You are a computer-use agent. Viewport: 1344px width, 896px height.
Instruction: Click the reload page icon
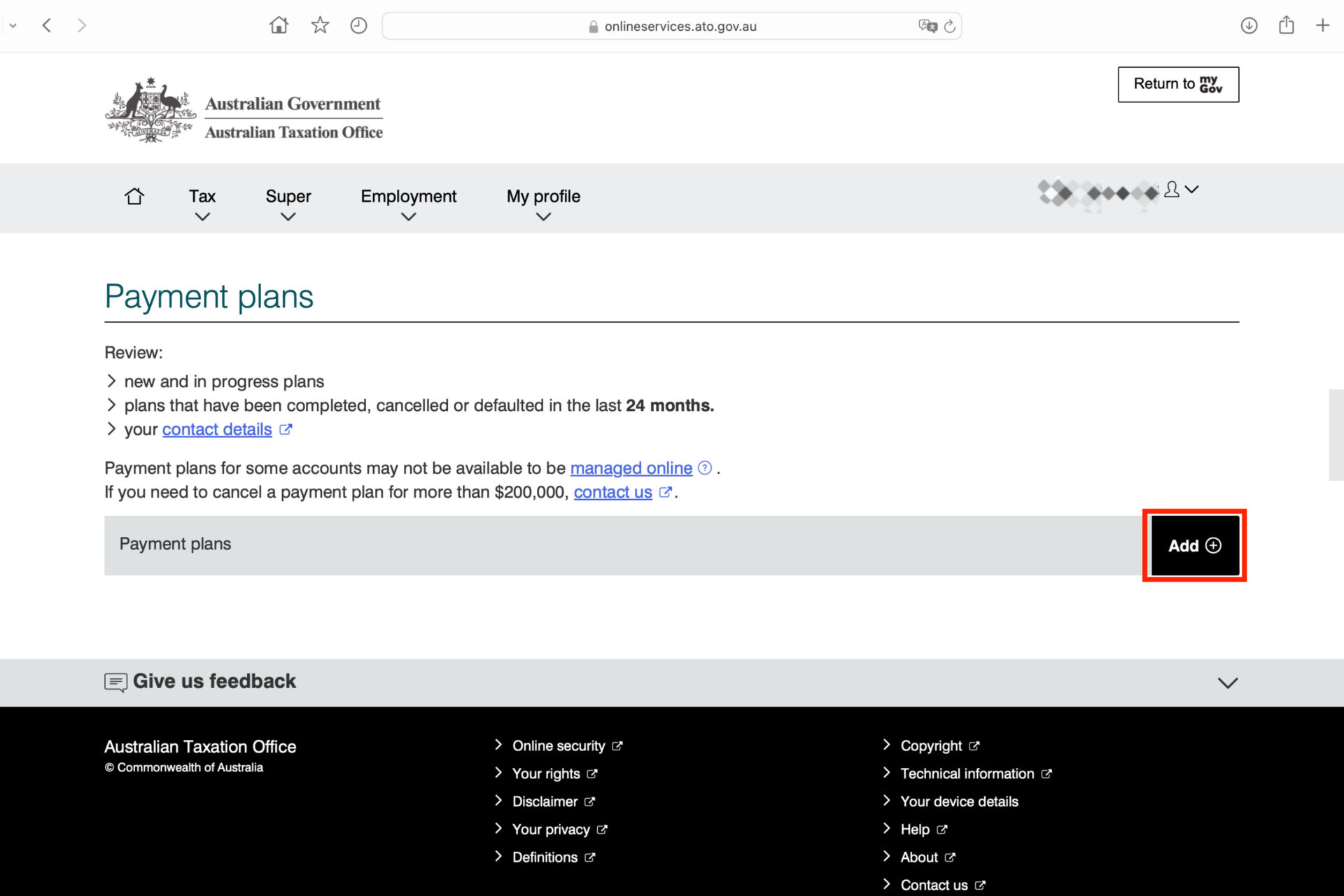coord(950,27)
